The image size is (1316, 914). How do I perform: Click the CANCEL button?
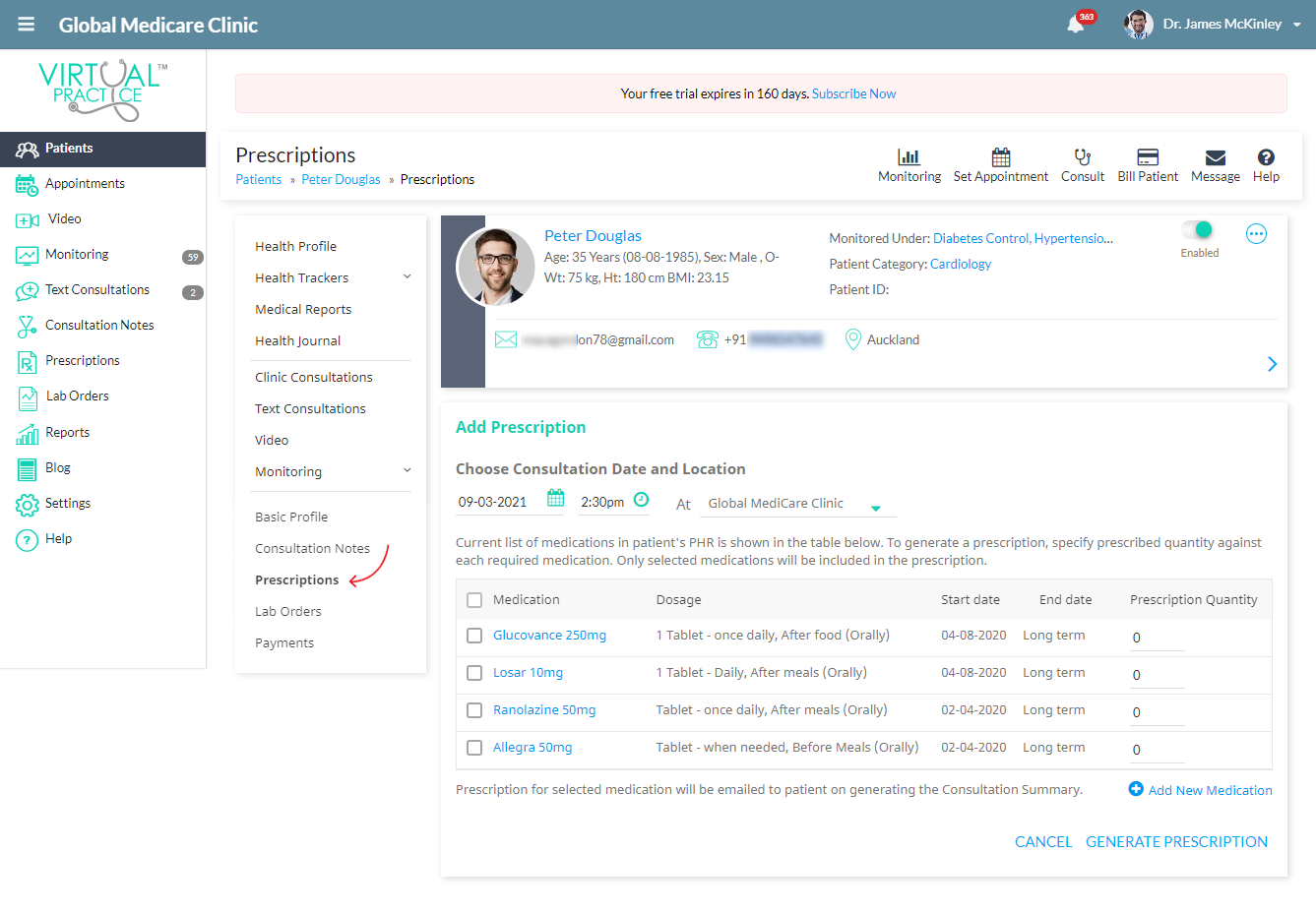1043,842
